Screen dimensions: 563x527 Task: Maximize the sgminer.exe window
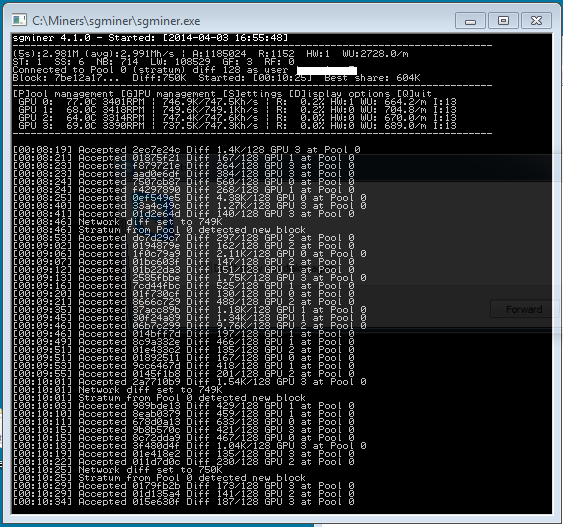(x=503, y=21)
